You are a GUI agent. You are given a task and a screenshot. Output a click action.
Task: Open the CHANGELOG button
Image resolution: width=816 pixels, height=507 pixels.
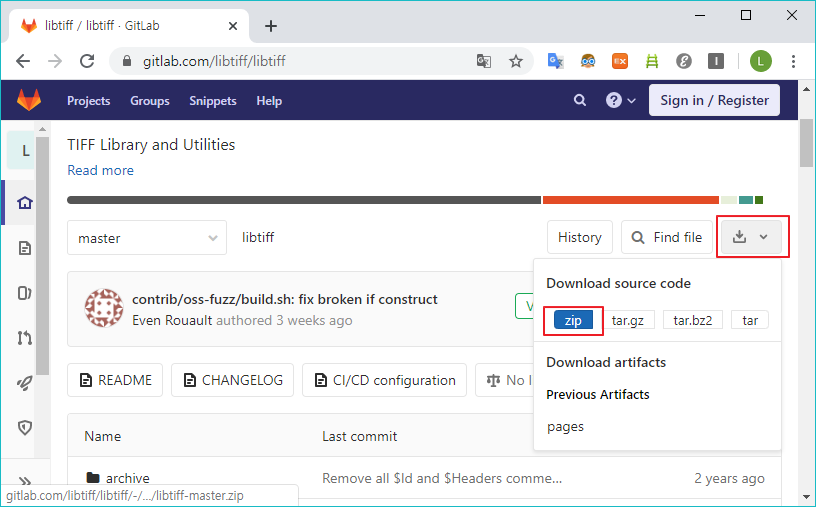pos(233,380)
